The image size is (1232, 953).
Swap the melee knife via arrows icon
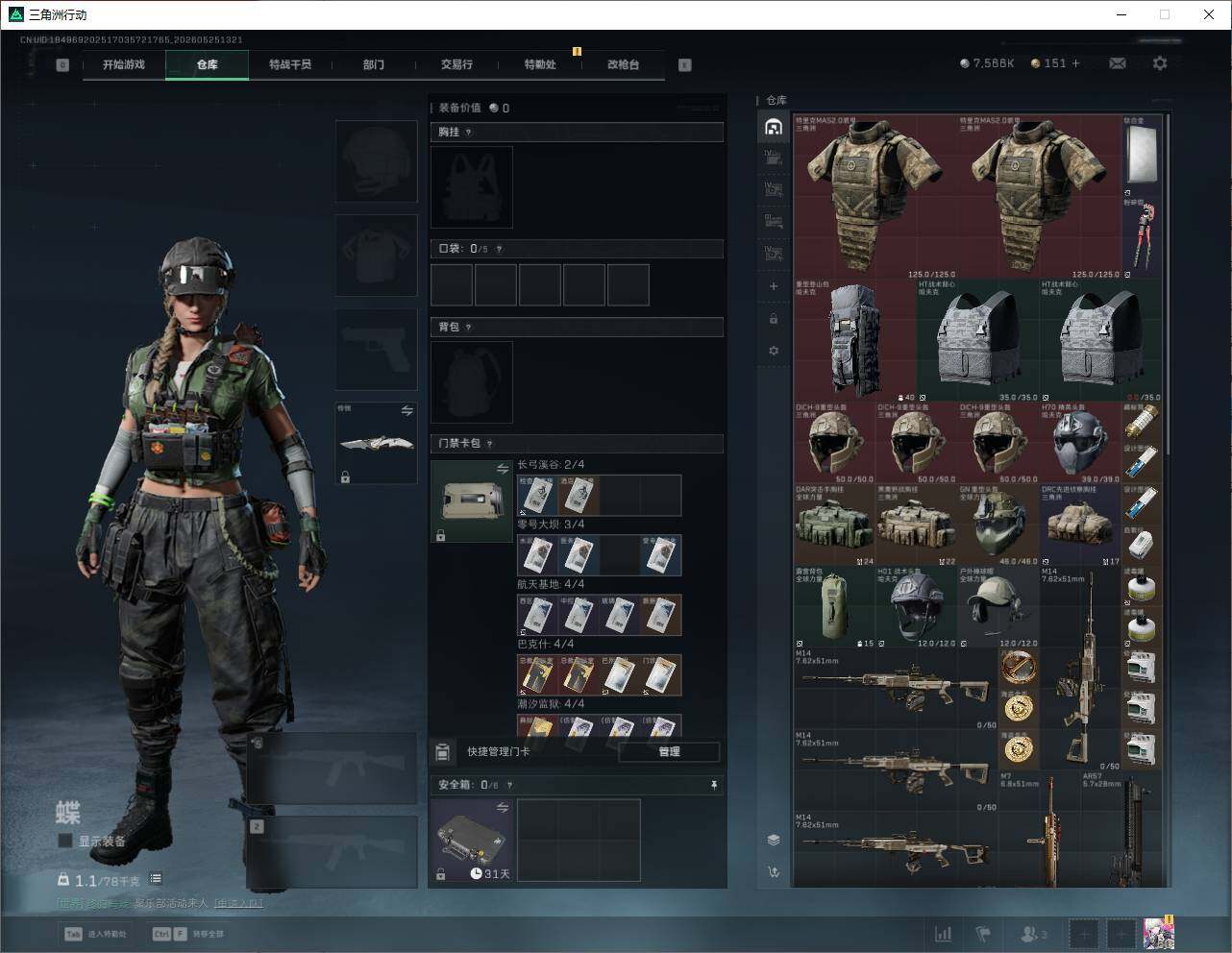pyautogui.click(x=407, y=411)
